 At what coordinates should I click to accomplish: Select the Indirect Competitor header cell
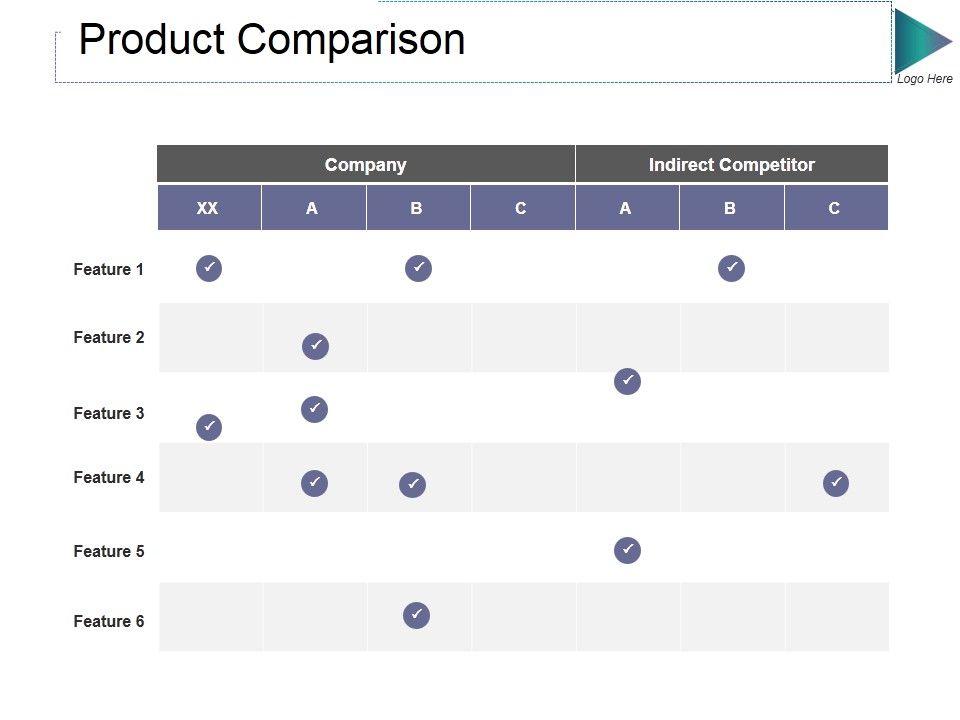point(731,165)
